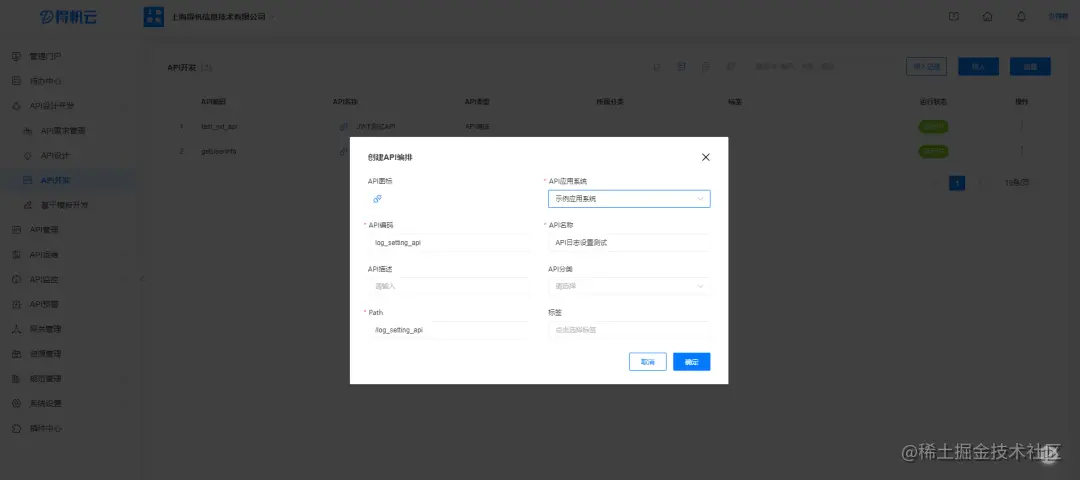1080x480 pixels.
Task: Click the 标签 tag selection field
Action: (629, 330)
